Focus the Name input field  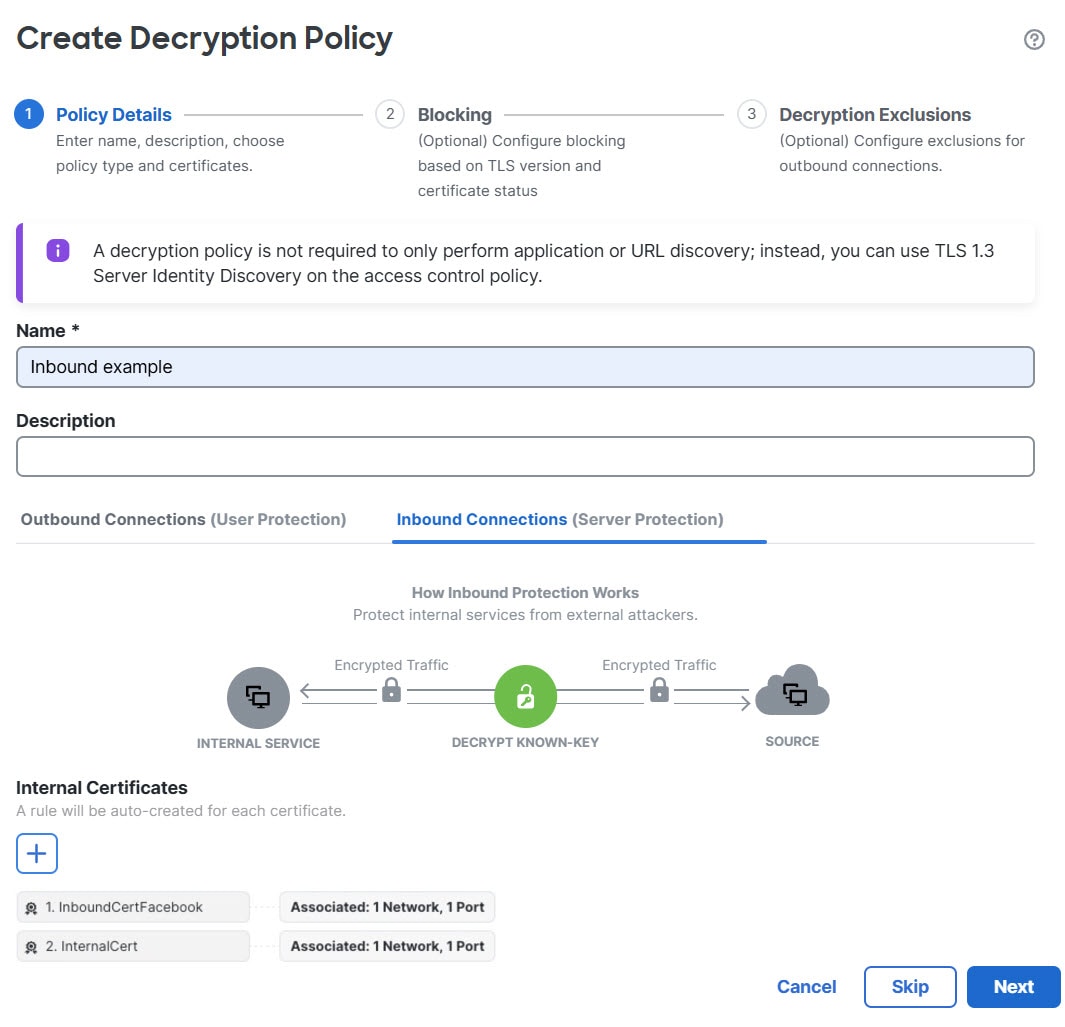525,367
